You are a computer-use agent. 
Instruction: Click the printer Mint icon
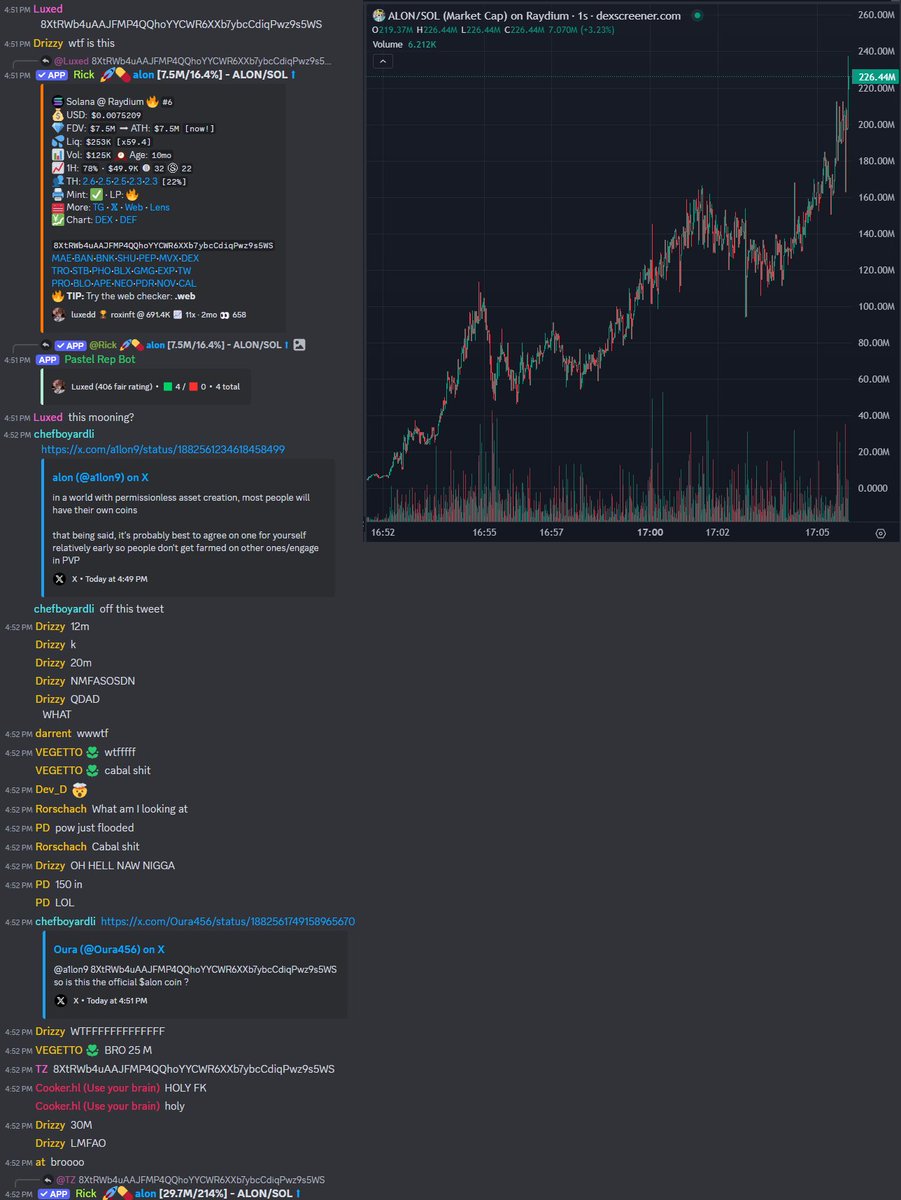click(58, 195)
